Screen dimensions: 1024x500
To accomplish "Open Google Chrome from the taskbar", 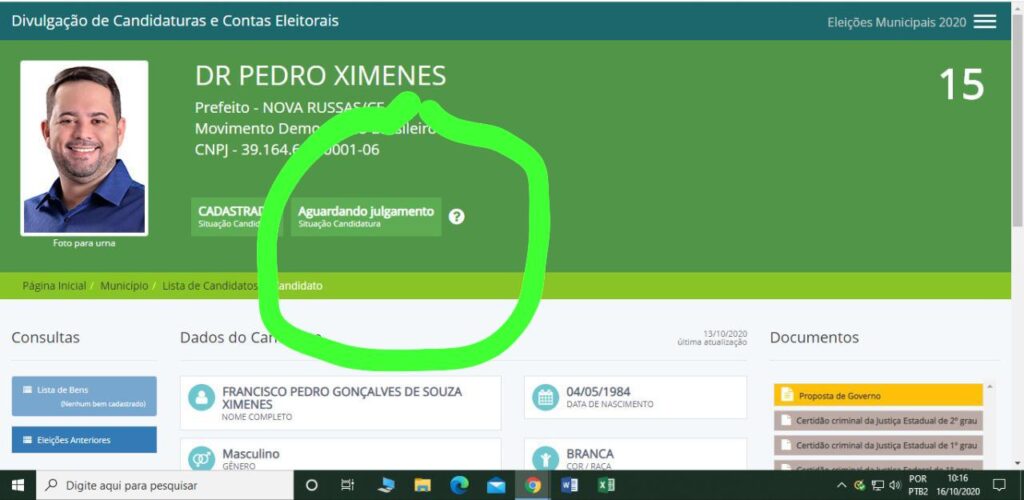I will 533,485.
